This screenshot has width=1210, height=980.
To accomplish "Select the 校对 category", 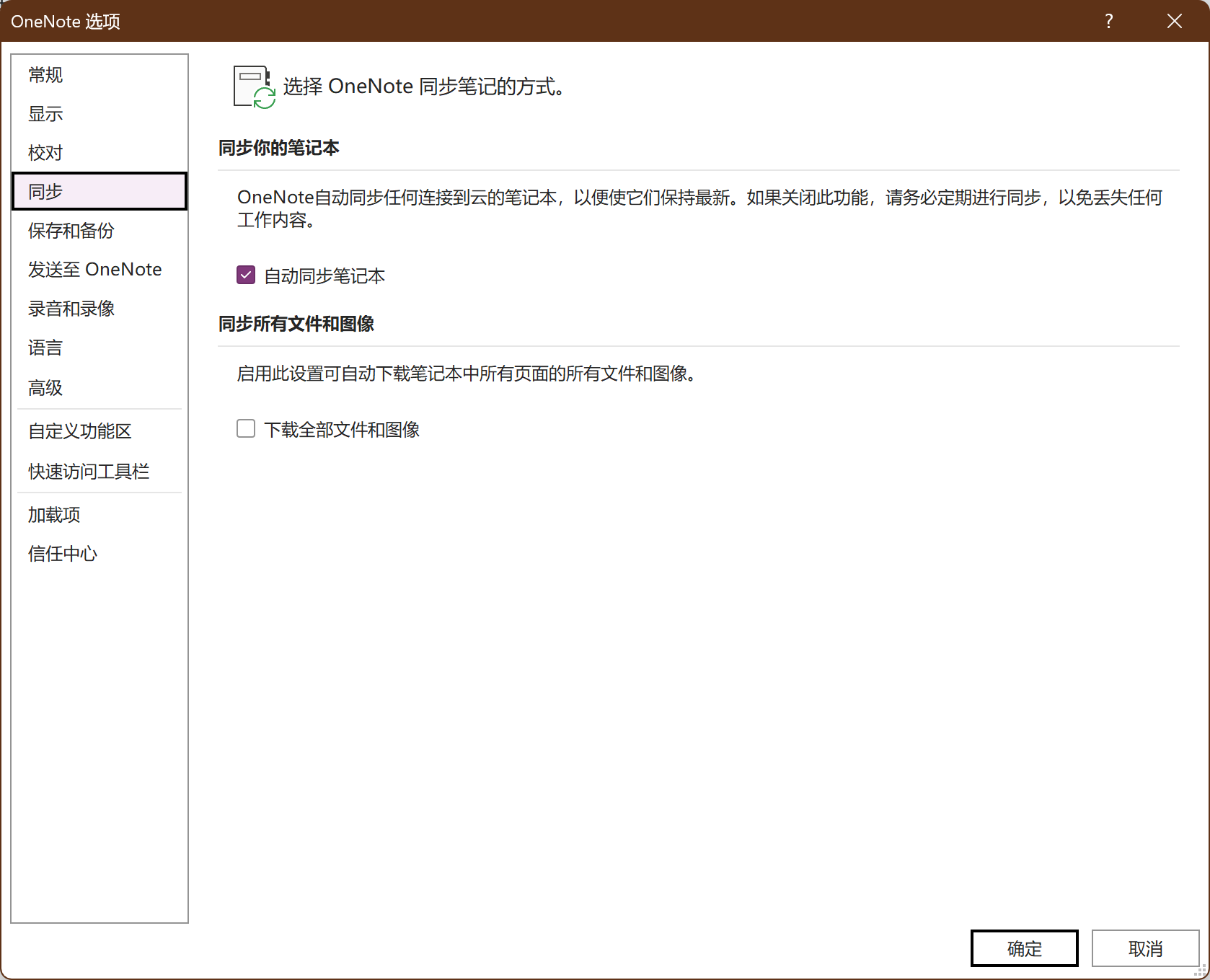I will point(100,153).
